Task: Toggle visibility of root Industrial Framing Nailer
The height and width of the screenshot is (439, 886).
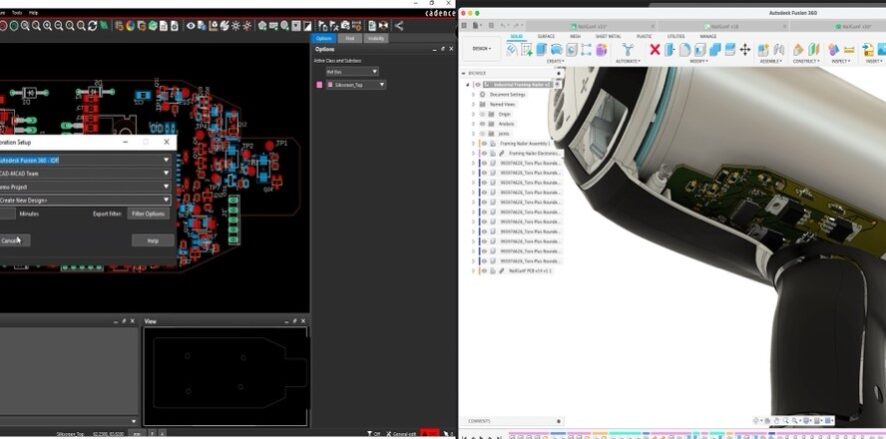Action: click(477, 85)
